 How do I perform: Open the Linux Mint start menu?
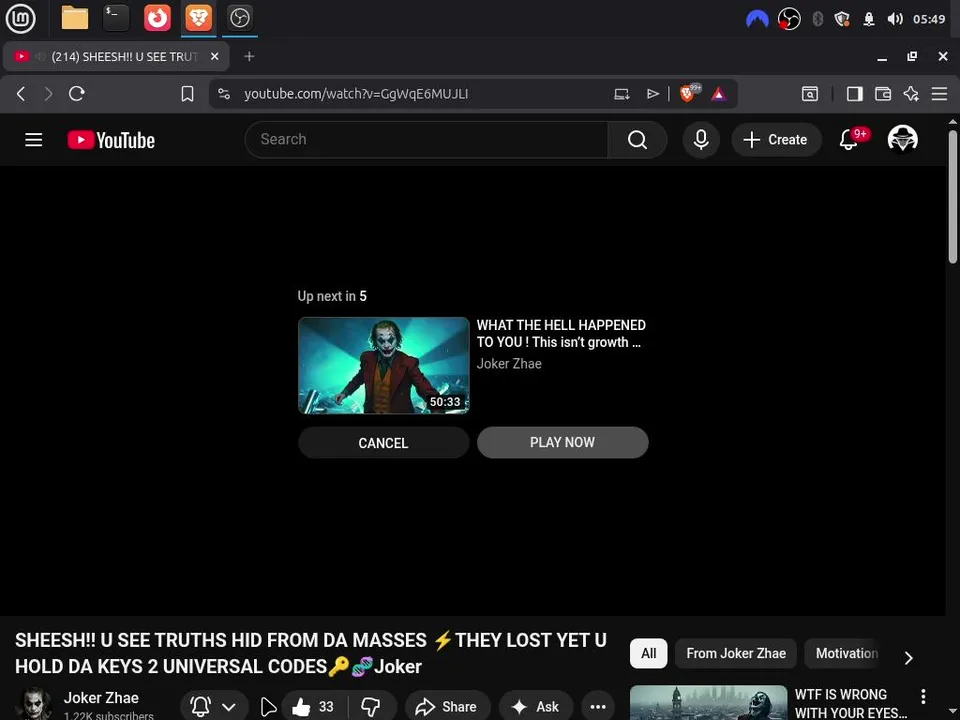pyautogui.click(x=20, y=18)
